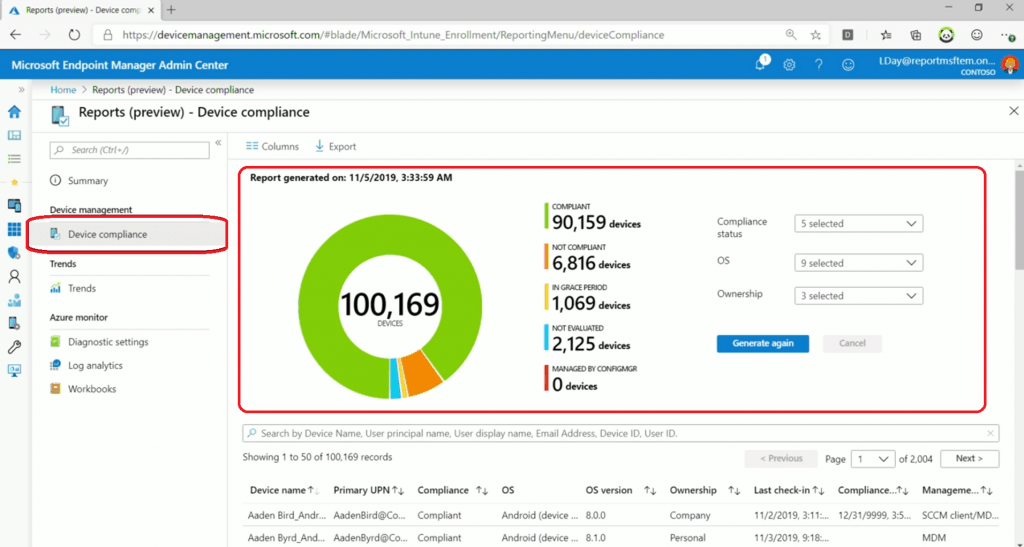Screen dimensions: 1024x547
Task: Open Log analytics menu item
Action: pos(95,366)
